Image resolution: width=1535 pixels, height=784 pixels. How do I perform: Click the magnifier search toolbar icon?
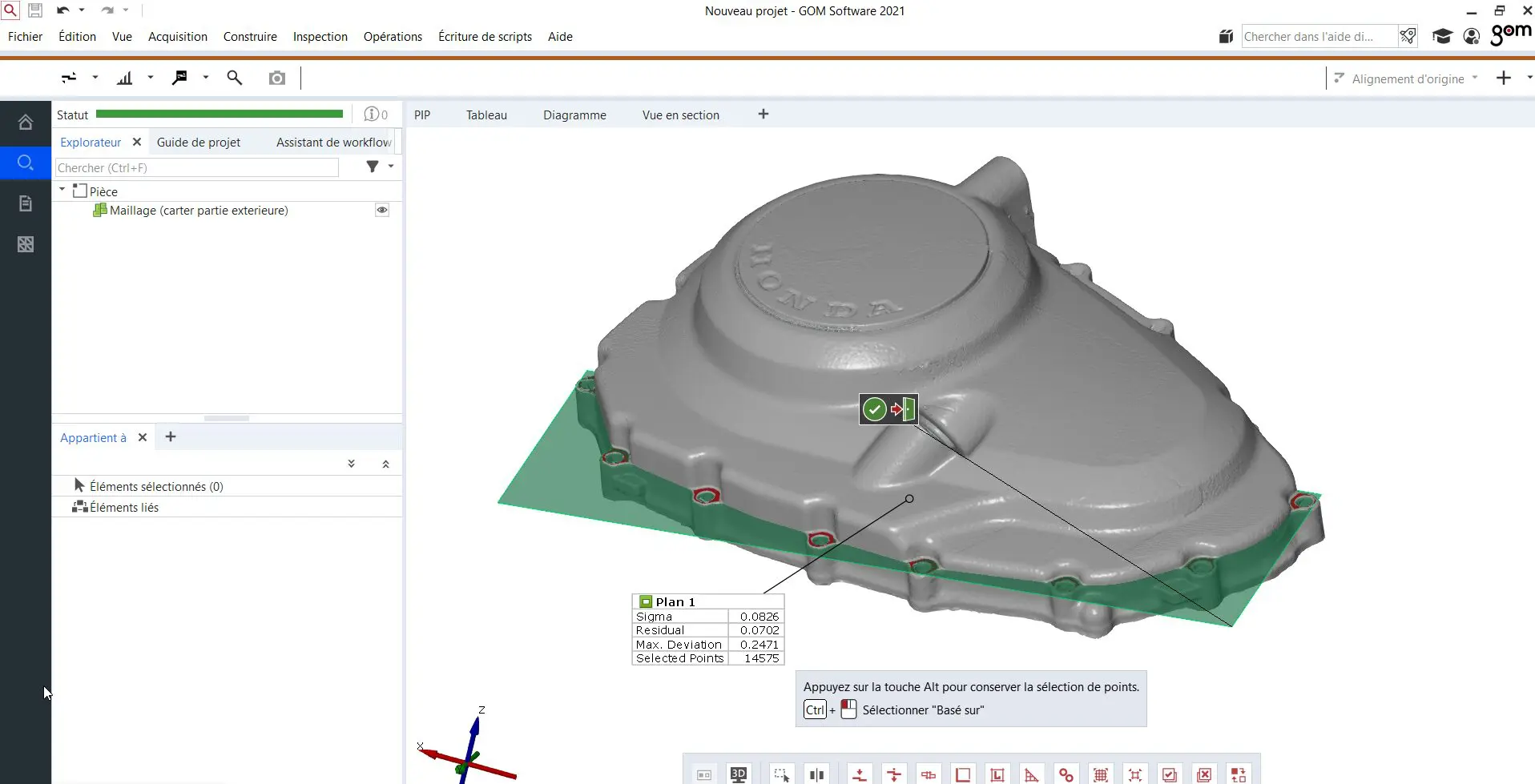point(235,78)
